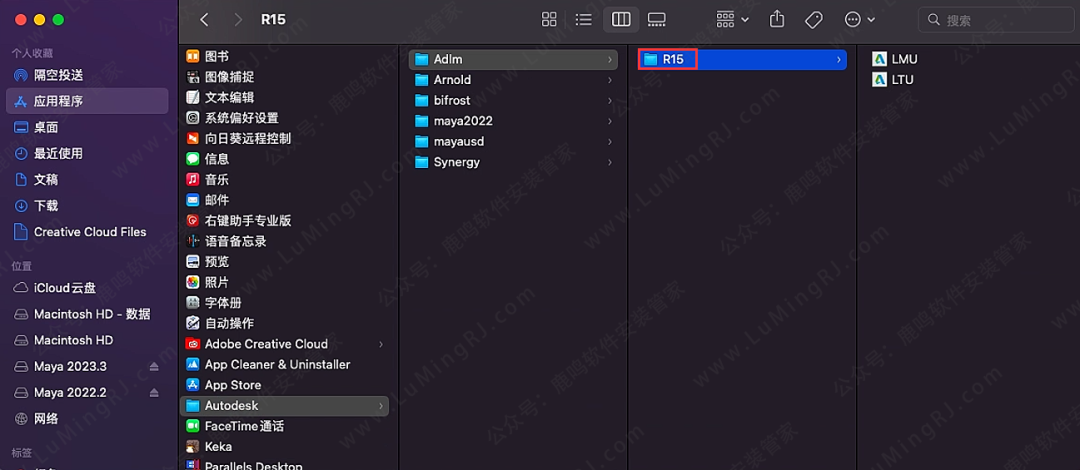Select AirDrop in the sidebar

[x=58, y=75]
